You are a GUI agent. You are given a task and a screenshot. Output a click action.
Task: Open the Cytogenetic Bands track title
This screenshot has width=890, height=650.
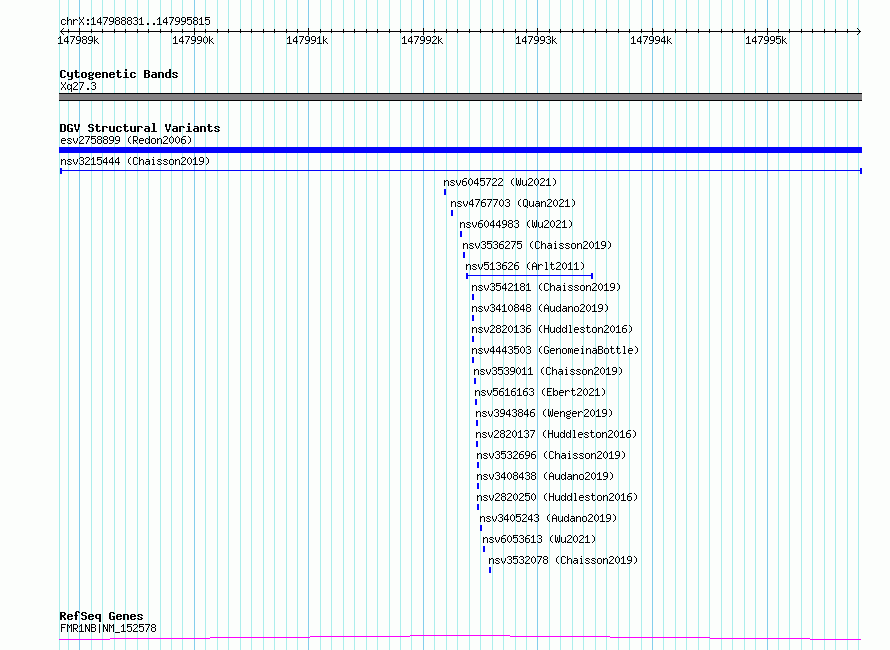tap(119, 74)
